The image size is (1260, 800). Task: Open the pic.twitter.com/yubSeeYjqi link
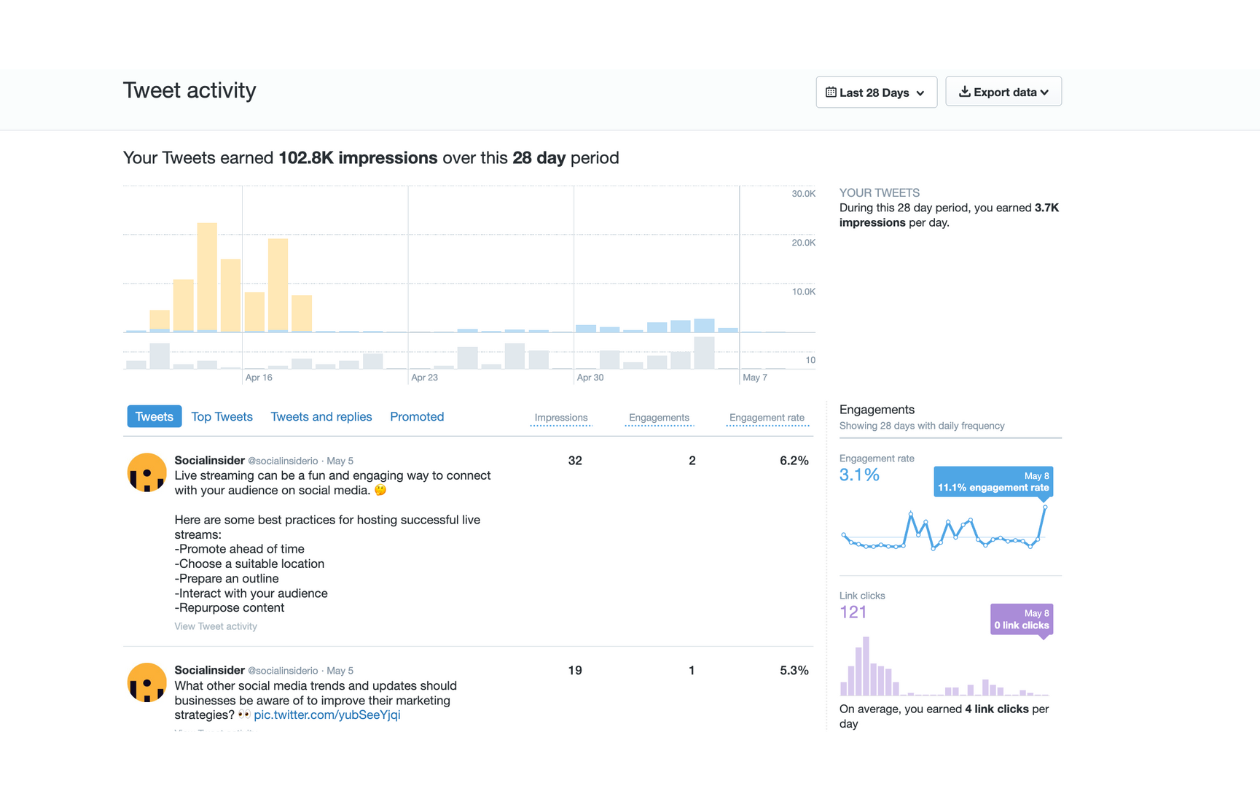point(327,715)
